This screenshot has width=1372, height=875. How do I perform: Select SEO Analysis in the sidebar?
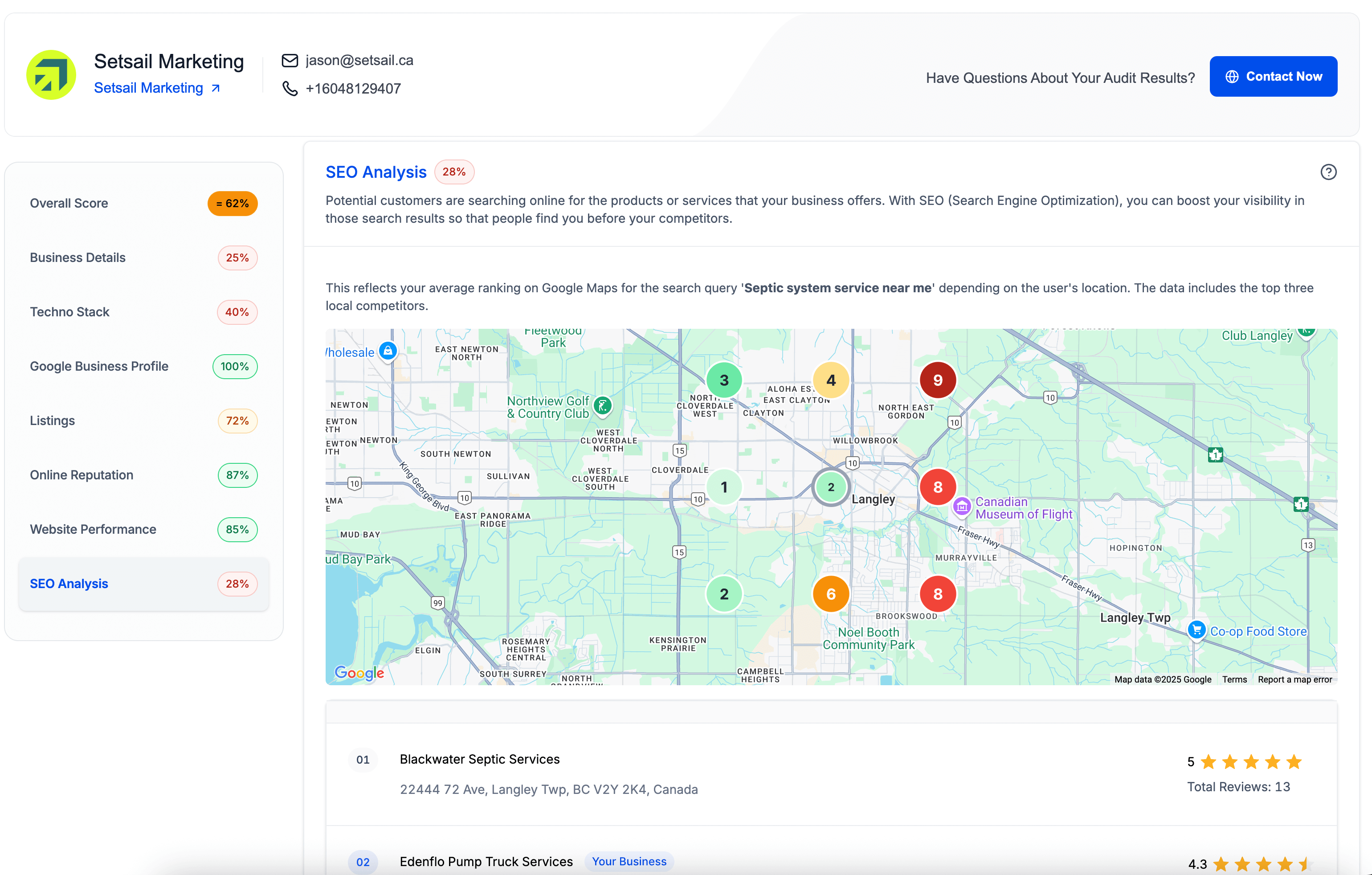point(143,584)
